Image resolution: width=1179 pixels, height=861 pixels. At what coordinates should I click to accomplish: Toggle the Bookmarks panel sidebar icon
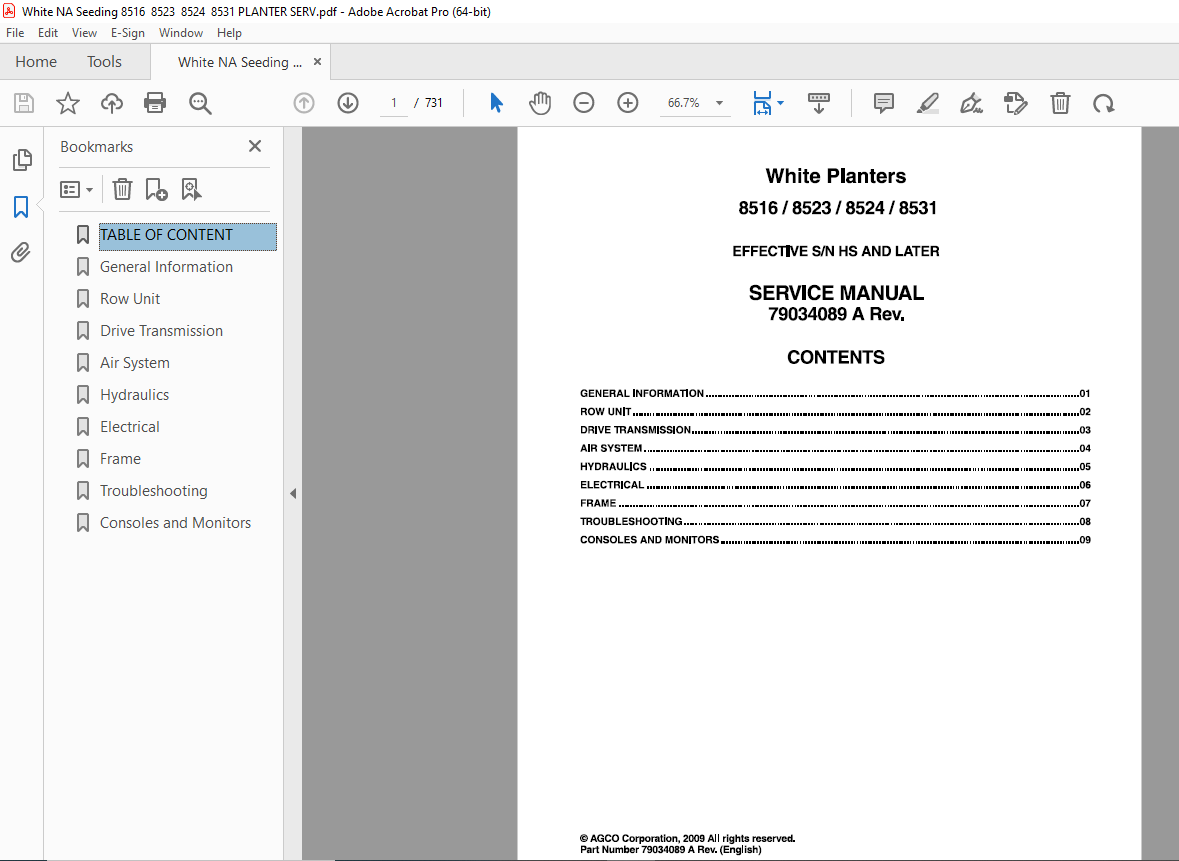(21, 207)
